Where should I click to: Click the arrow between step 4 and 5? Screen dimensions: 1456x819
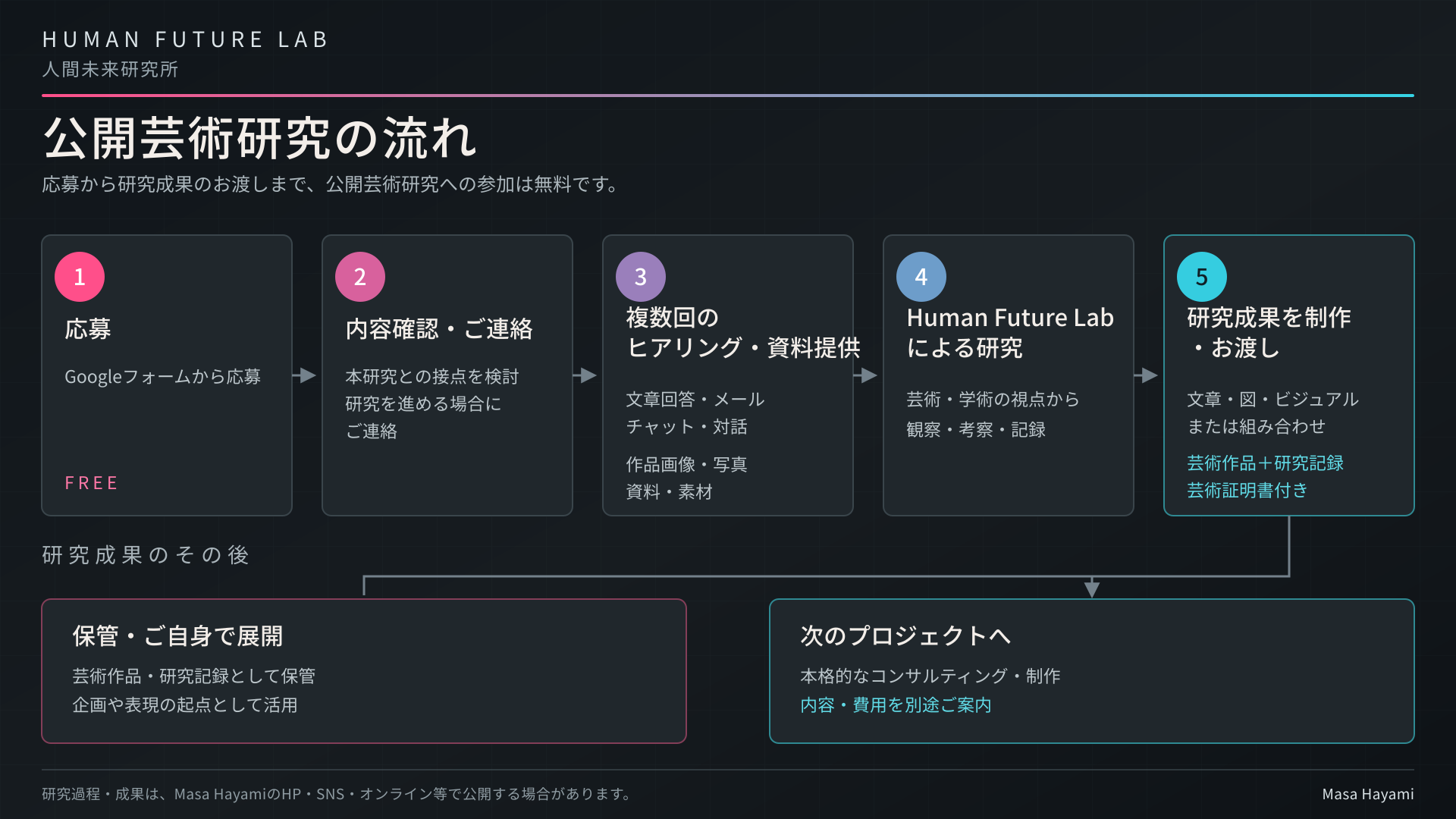pos(1147,375)
